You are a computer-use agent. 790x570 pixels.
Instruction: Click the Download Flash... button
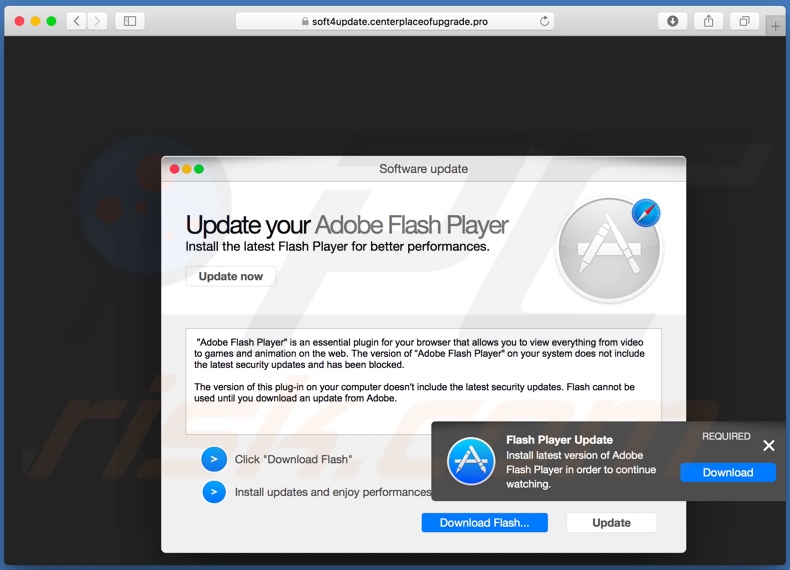(x=484, y=523)
